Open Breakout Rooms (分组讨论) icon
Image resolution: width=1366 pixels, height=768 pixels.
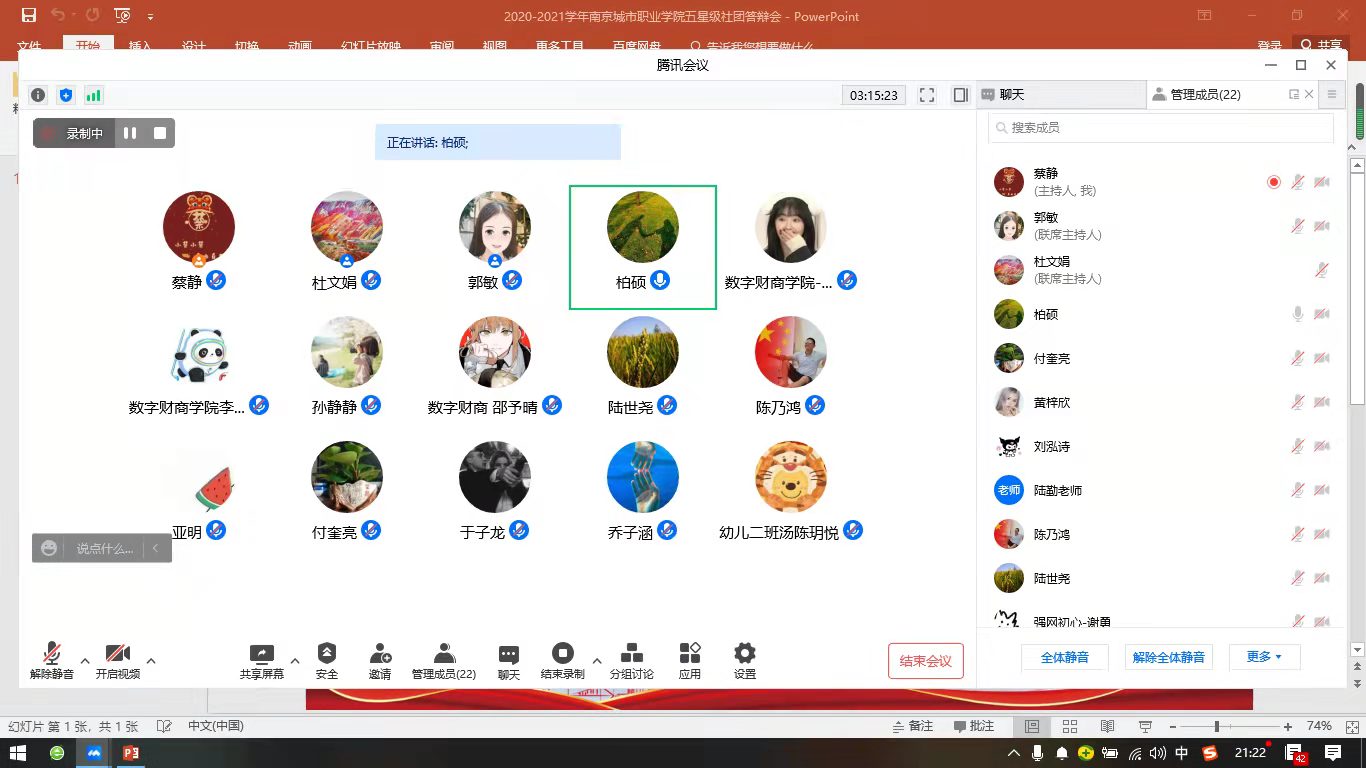[x=632, y=660]
